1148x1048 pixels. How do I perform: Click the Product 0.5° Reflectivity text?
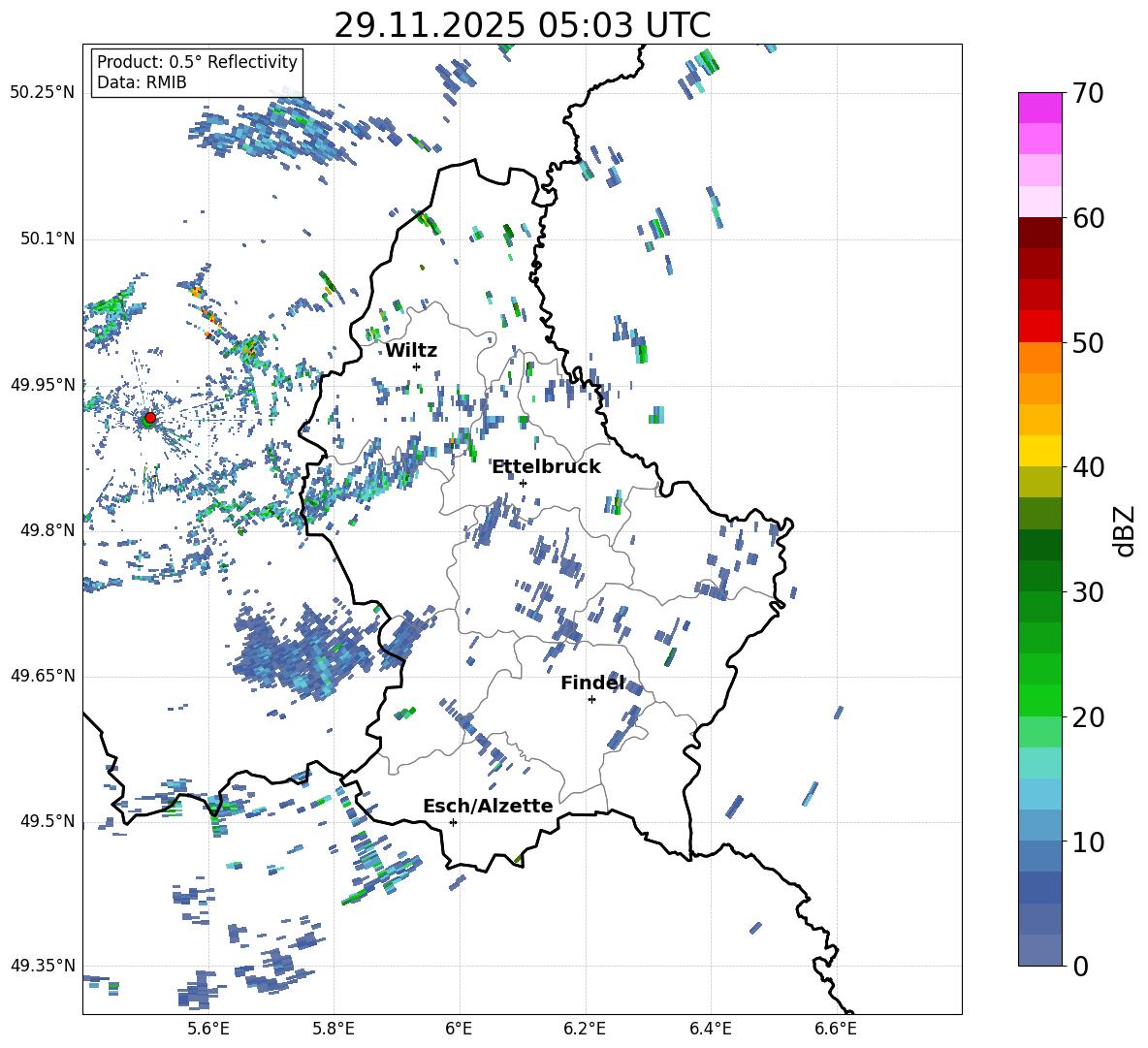[197, 62]
